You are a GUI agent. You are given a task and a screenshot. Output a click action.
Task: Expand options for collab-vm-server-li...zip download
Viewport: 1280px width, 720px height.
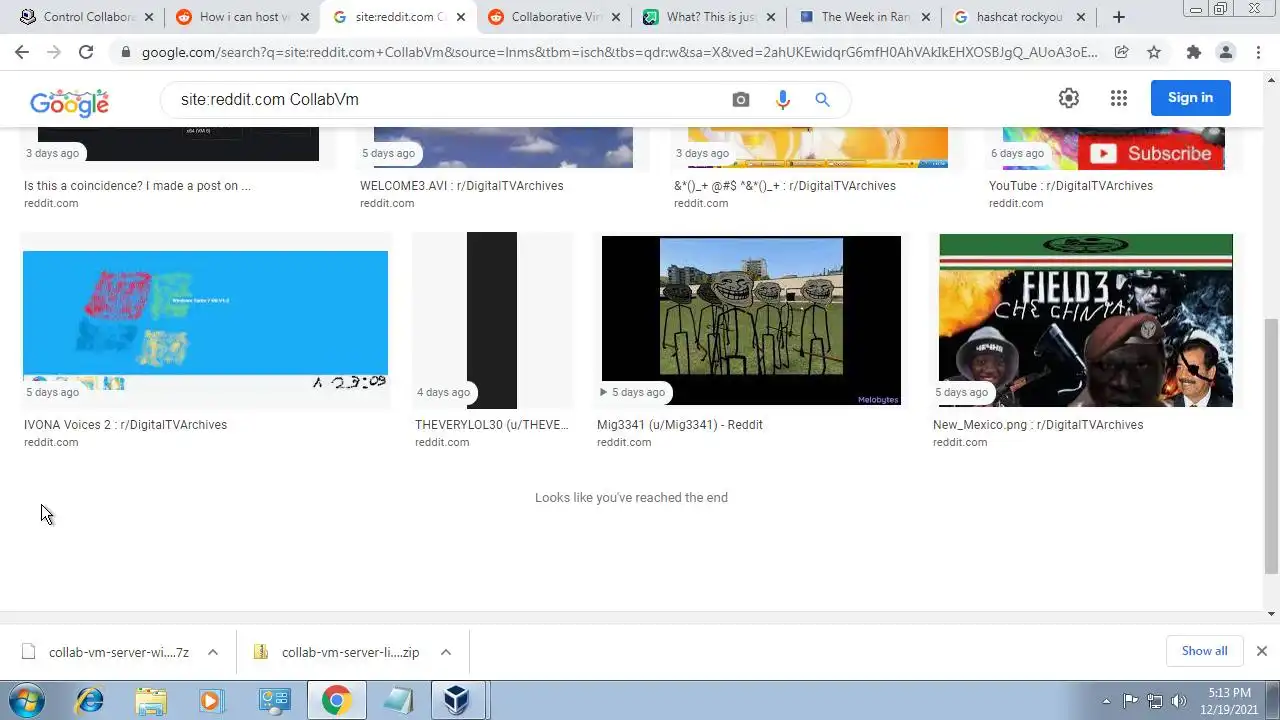tap(446, 652)
